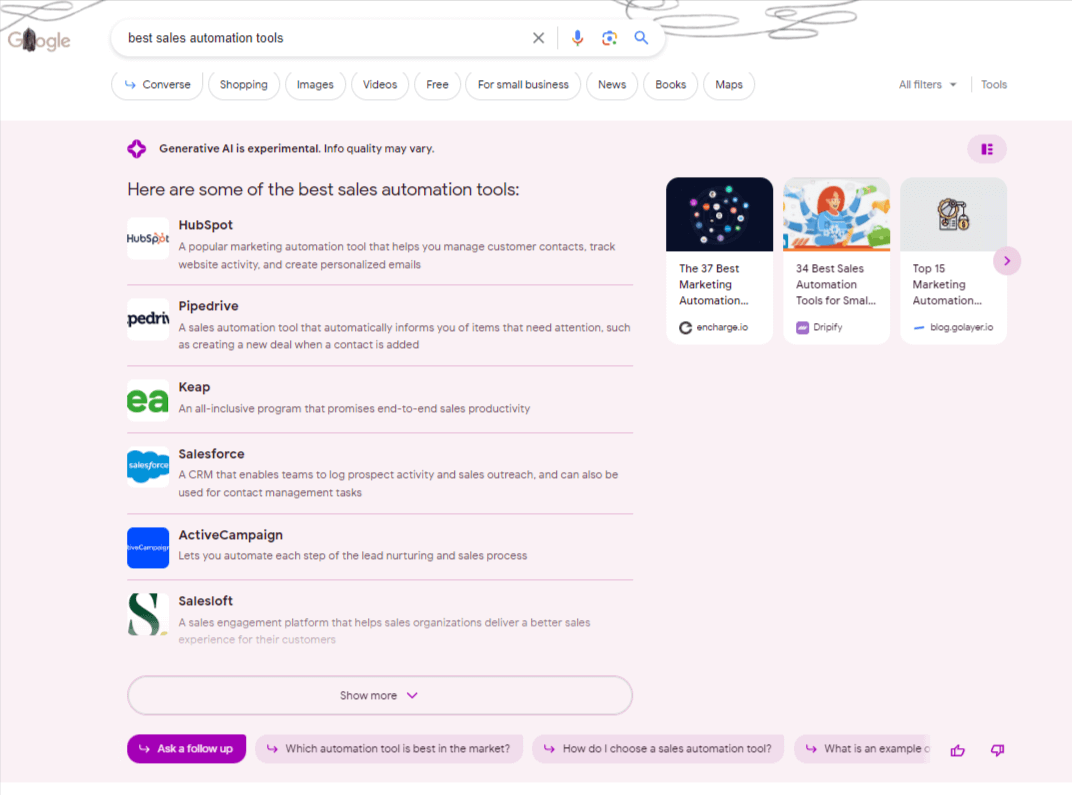Open the Pipedrive result heading
This screenshot has width=1072, height=795.
209,306
